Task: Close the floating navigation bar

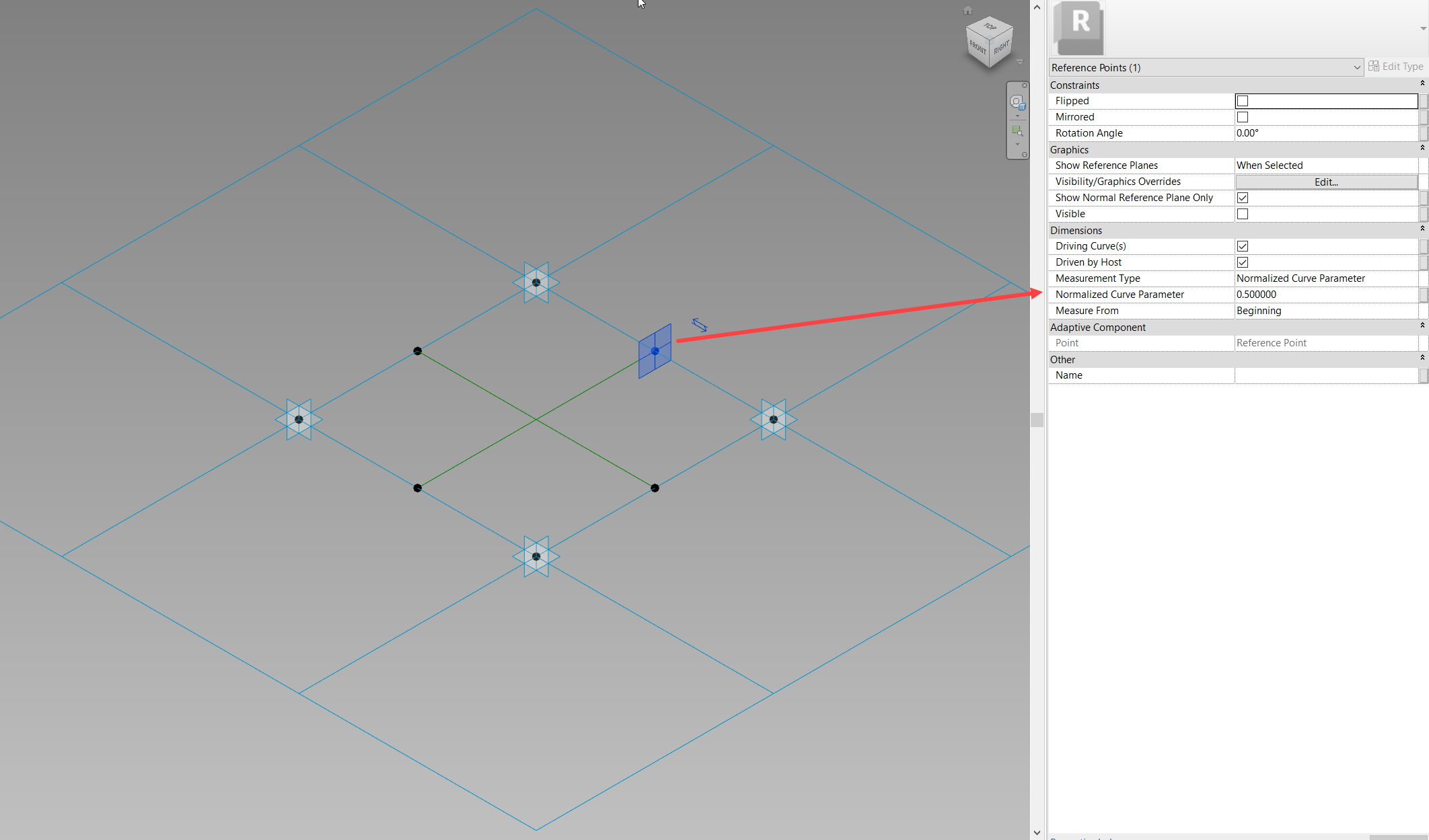Action: pyautogui.click(x=1025, y=85)
